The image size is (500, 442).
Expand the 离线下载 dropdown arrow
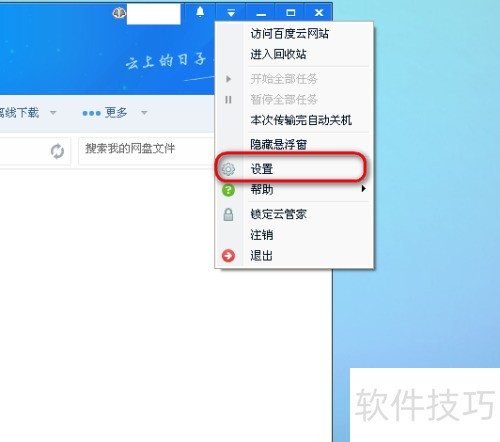pyautogui.click(x=53, y=113)
